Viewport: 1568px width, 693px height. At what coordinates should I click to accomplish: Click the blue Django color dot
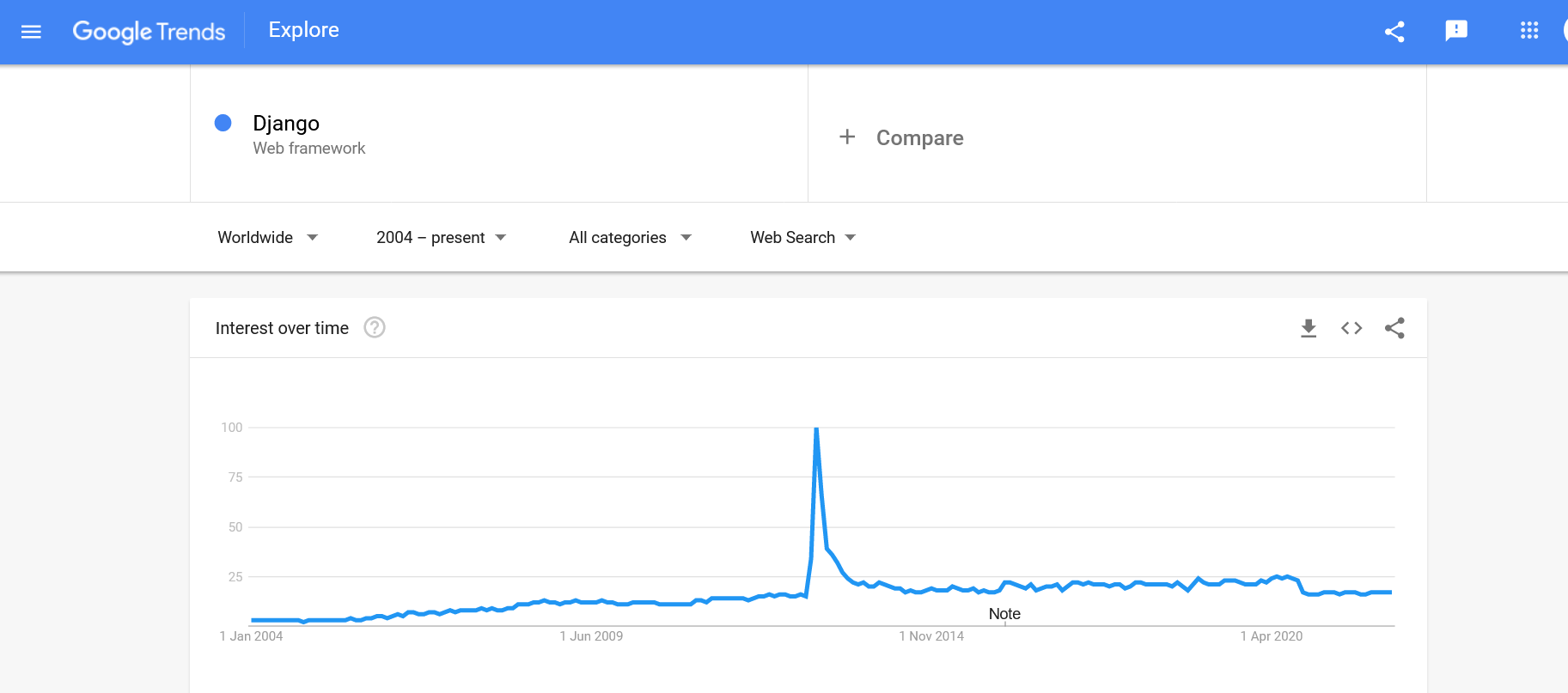coord(223,123)
